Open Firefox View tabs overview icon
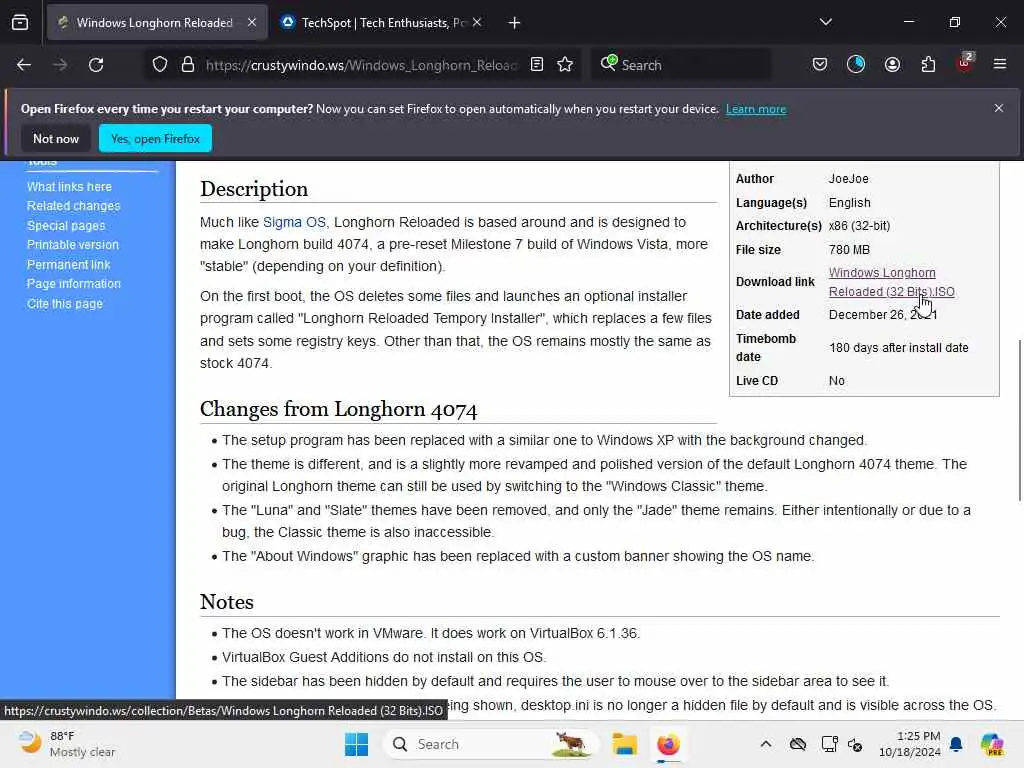The height and width of the screenshot is (768, 1024). [x=20, y=23]
